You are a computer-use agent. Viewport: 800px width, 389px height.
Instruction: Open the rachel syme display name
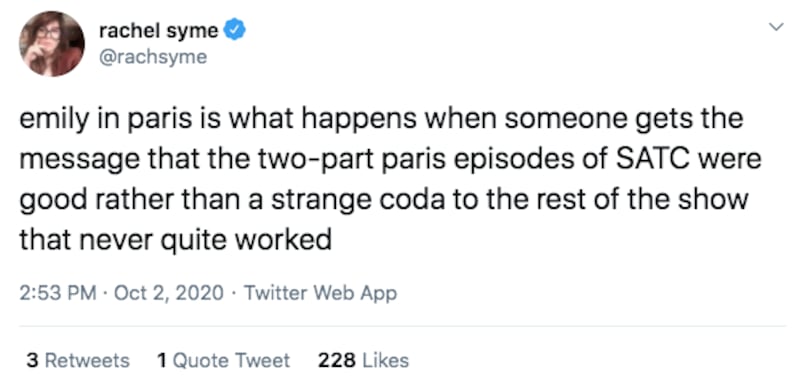click(159, 31)
